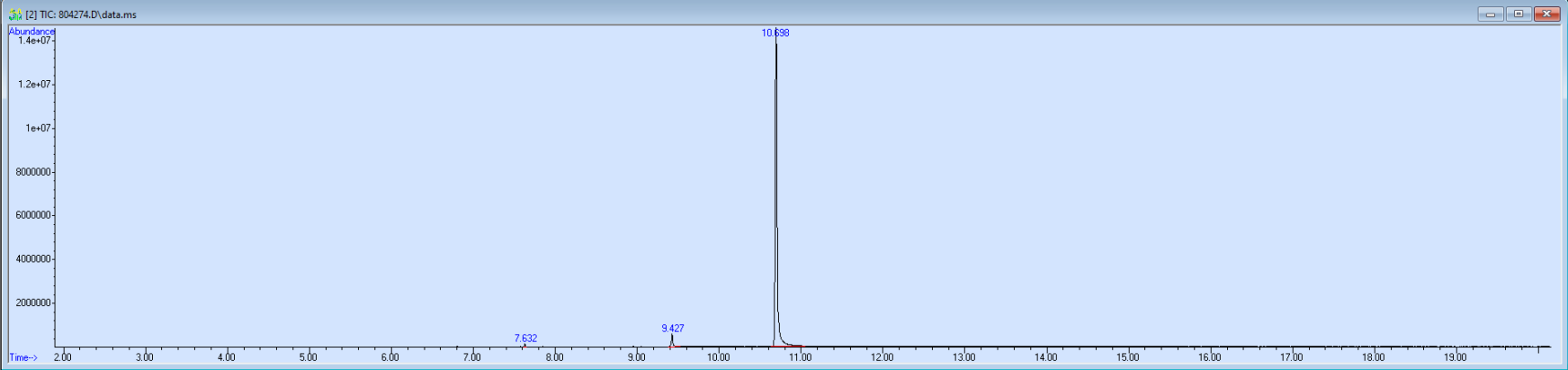This screenshot has height=370, width=1568.
Task: Click the 15.00 time axis label
Action: coord(1128,357)
